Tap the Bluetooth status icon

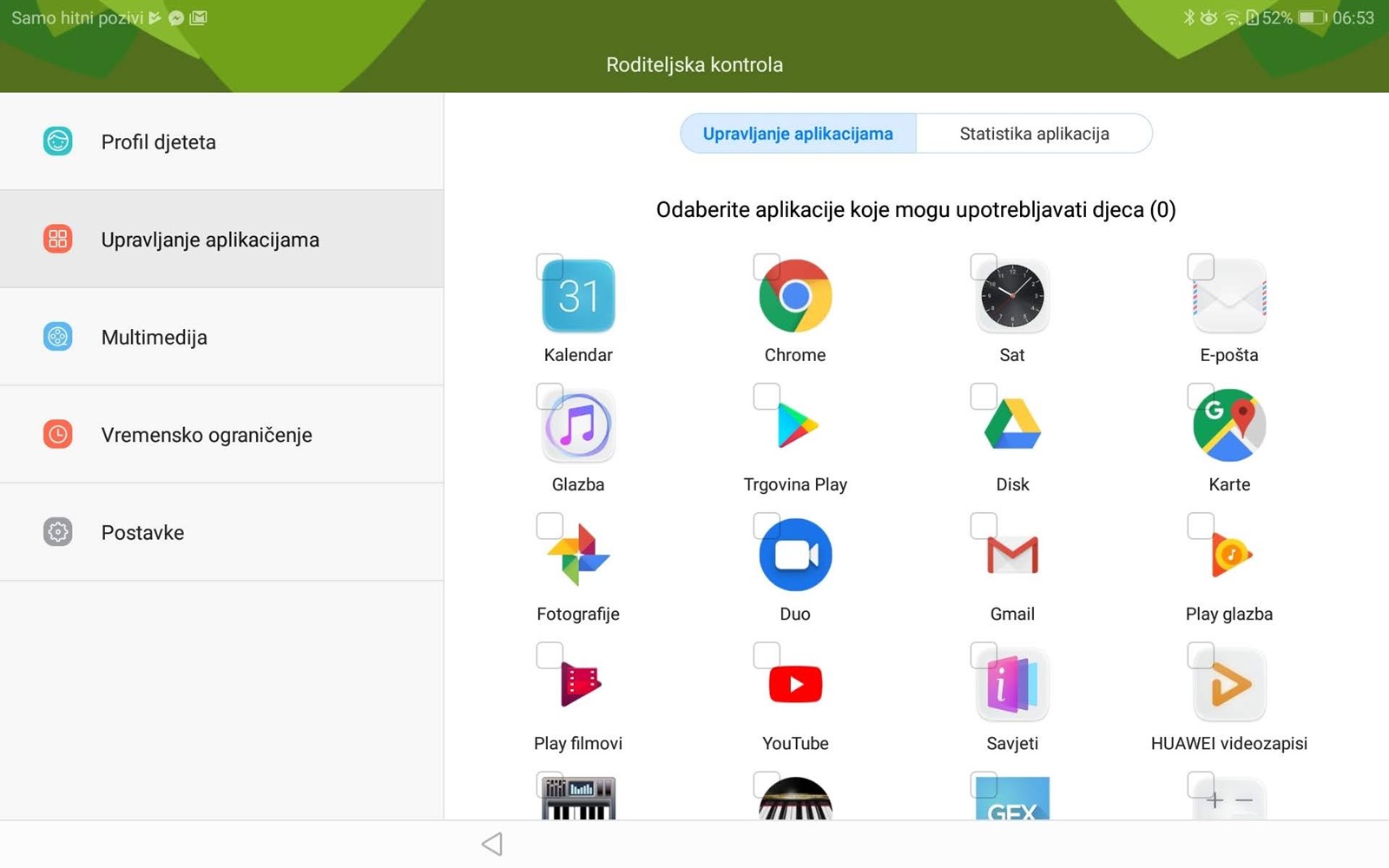(x=1189, y=17)
